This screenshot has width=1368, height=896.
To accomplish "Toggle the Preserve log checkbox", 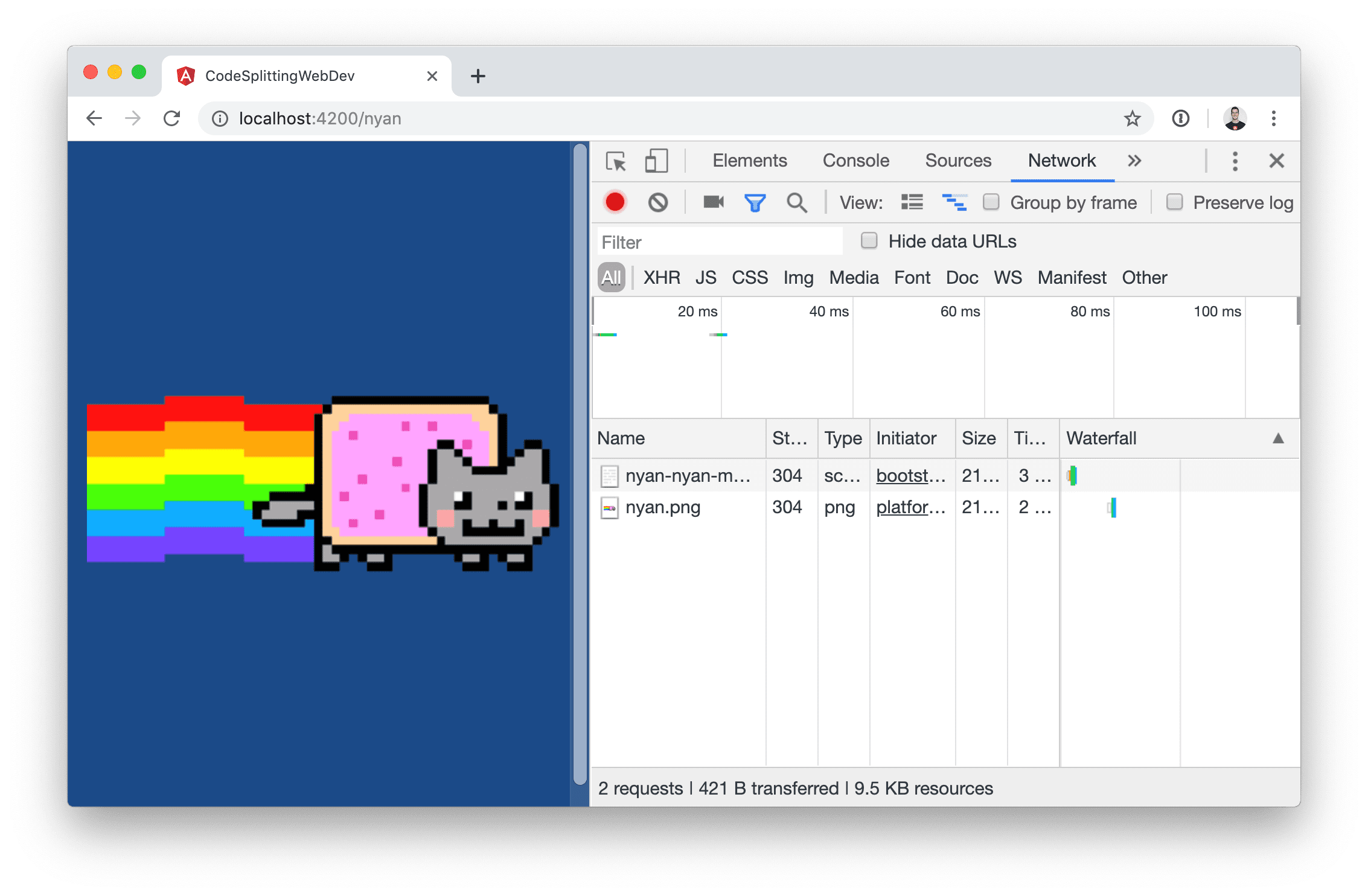I will point(1172,203).
